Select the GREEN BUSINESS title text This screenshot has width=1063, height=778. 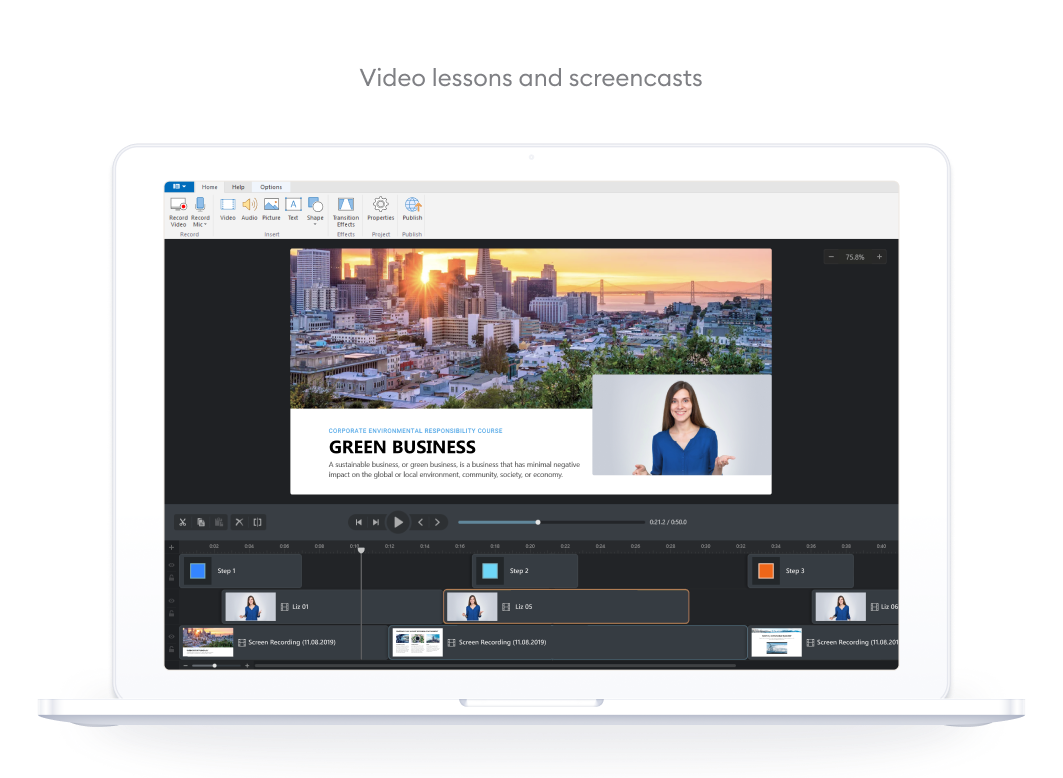click(x=402, y=447)
